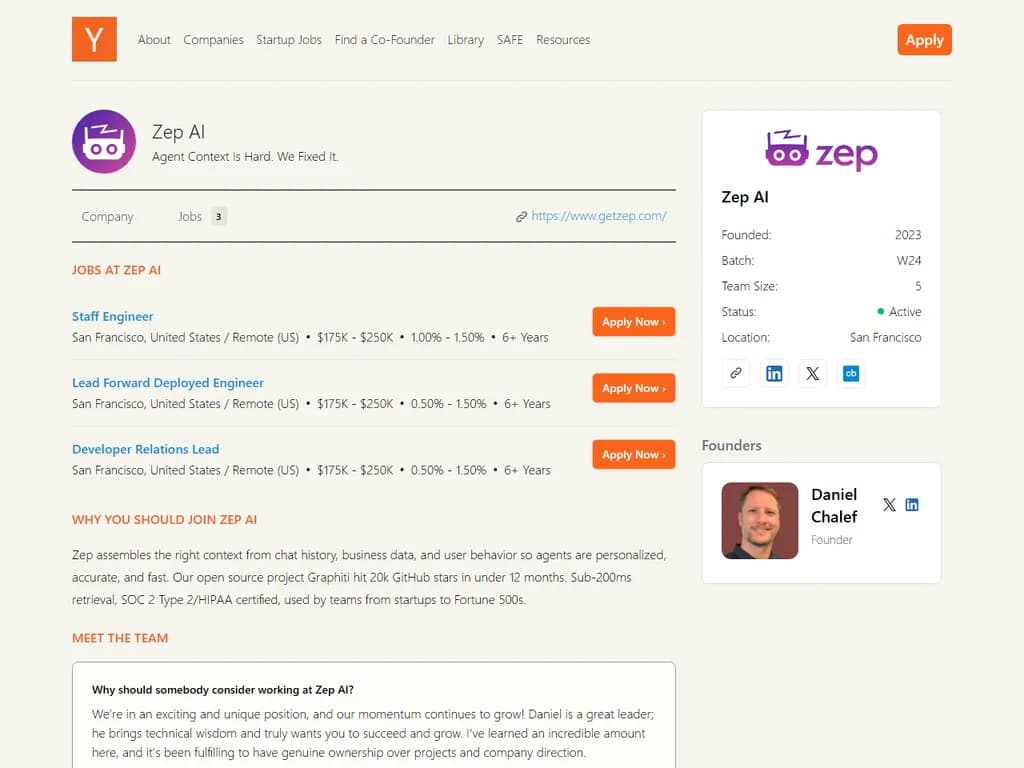
Task: Click Daniel Chalef's founder photo
Action: tap(759, 520)
